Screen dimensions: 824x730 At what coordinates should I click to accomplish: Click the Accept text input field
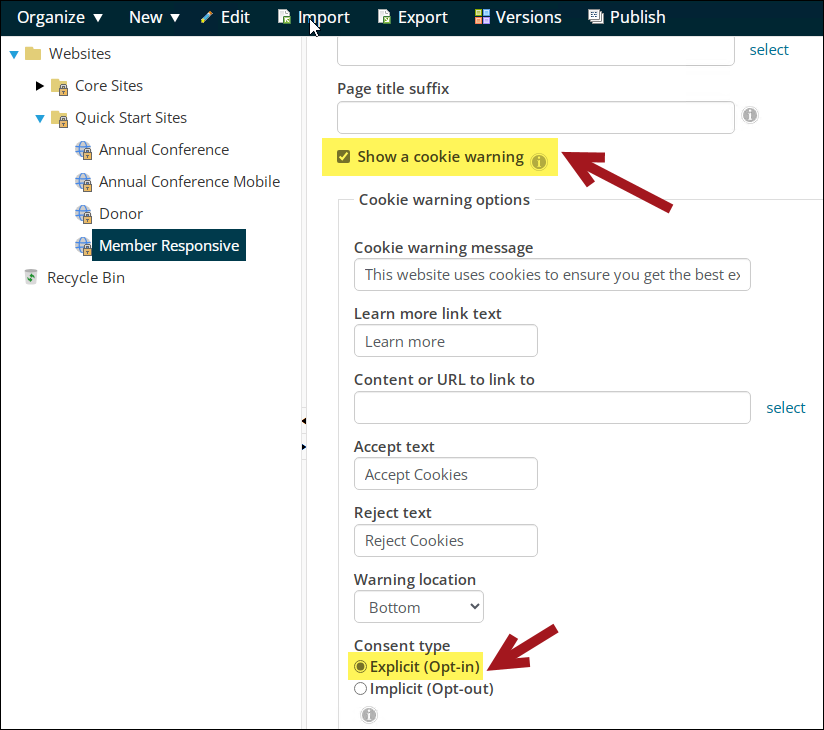tap(446, 474)
